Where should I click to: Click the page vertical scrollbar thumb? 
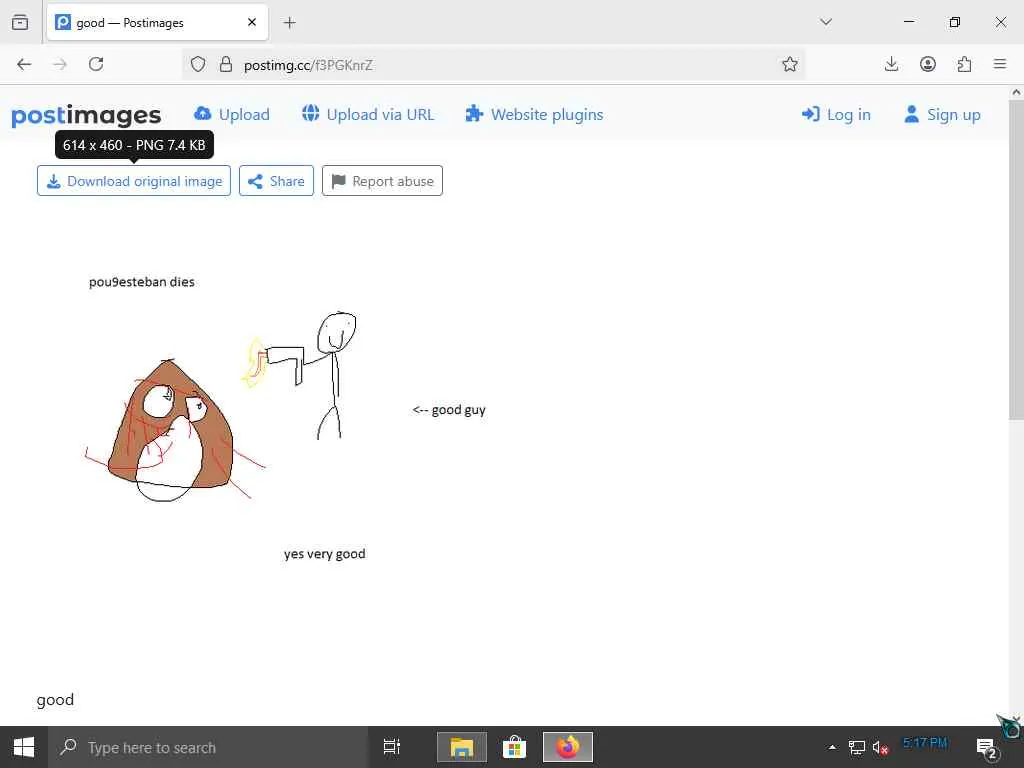coord(1016,258)
